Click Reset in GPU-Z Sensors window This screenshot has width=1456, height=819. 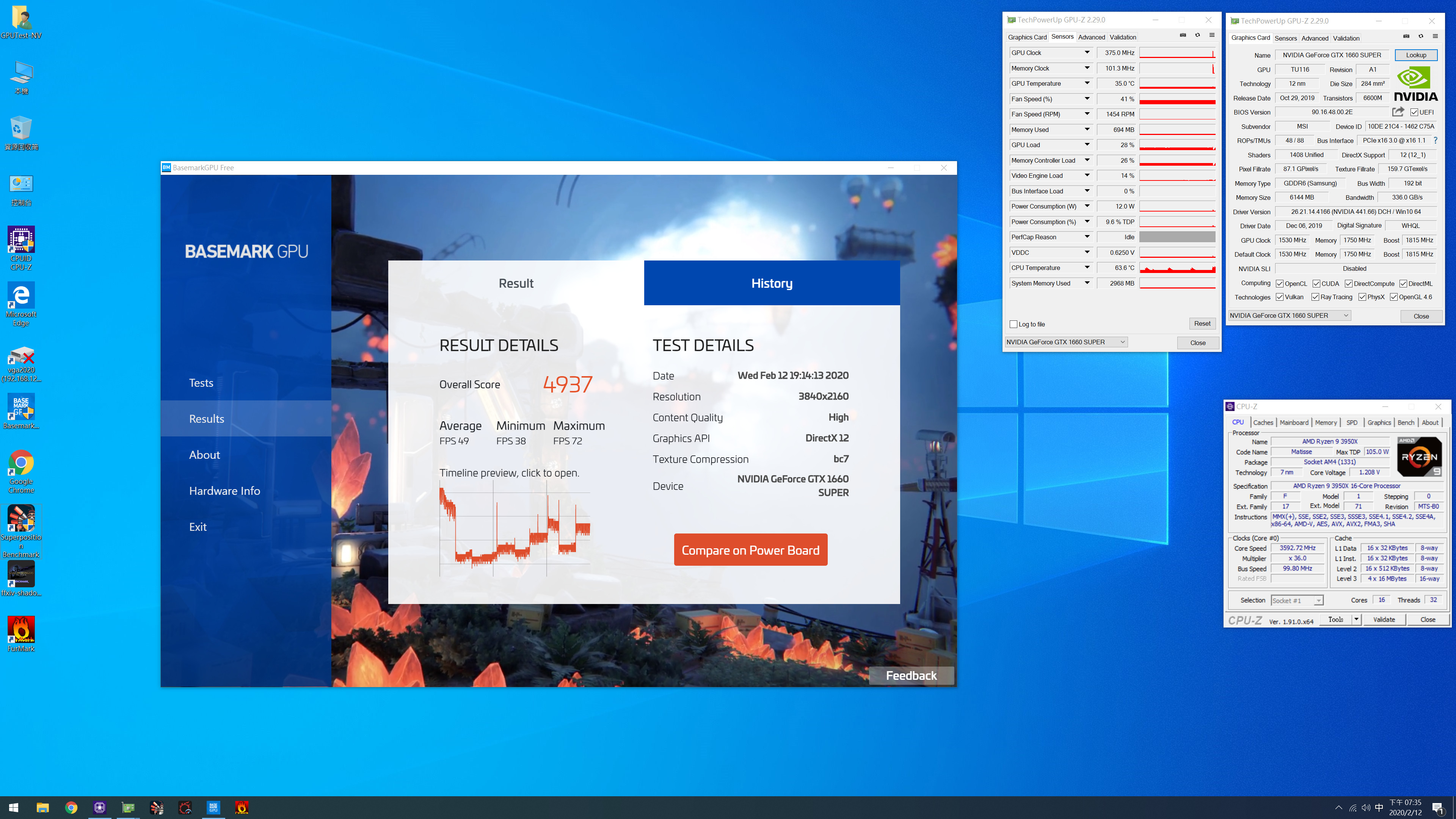[1202, 323]
